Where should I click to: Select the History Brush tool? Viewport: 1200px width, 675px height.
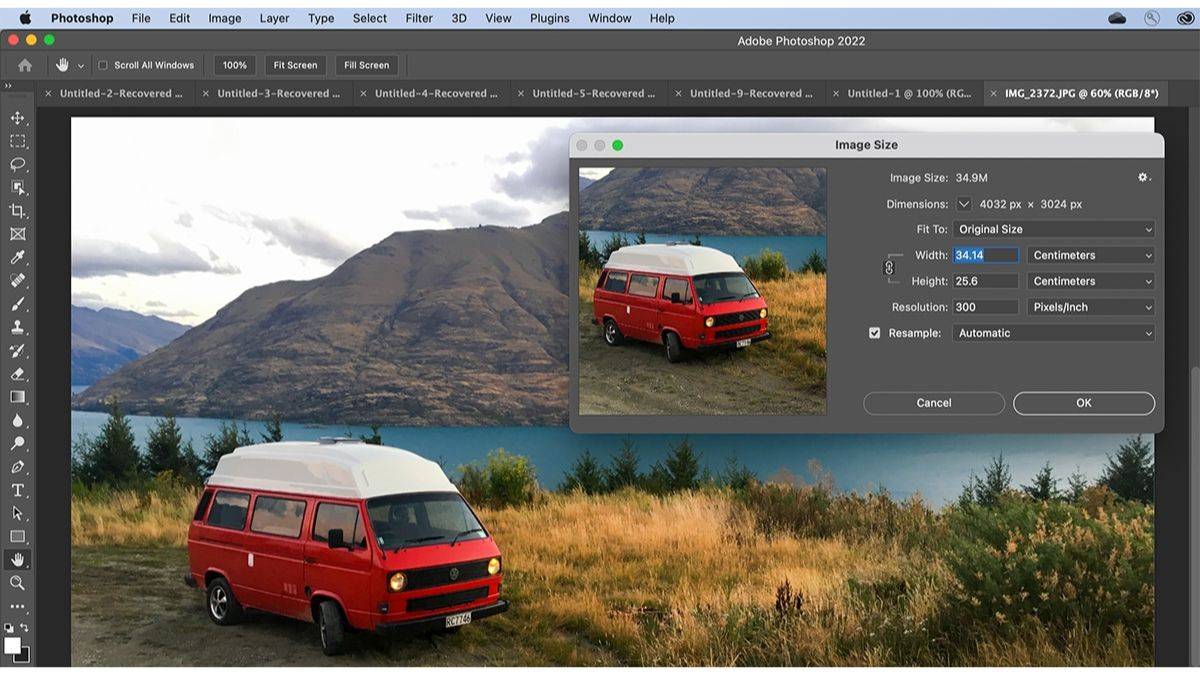(18, 351)
